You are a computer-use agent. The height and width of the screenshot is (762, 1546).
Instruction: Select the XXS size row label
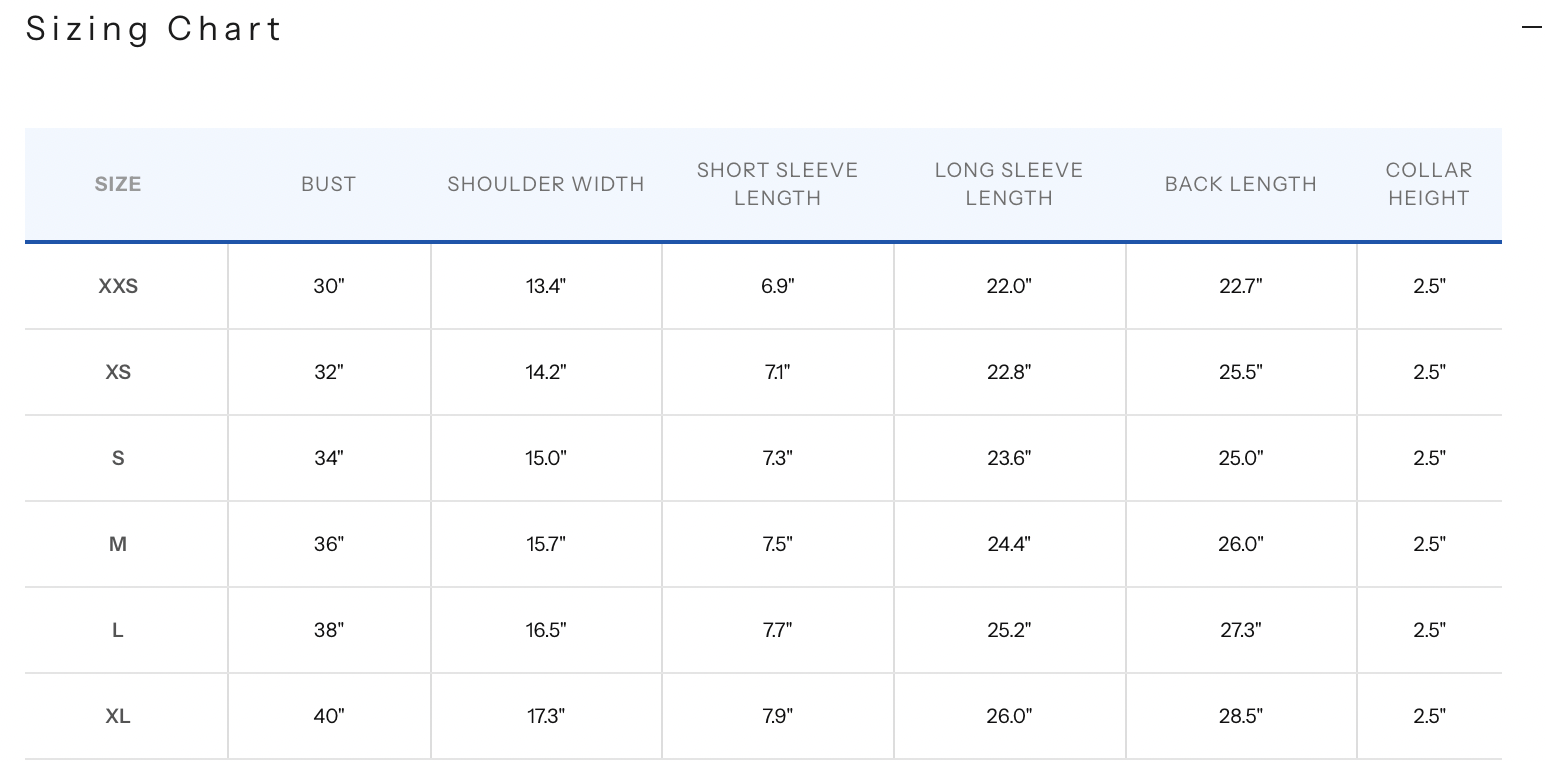[118, 286]
